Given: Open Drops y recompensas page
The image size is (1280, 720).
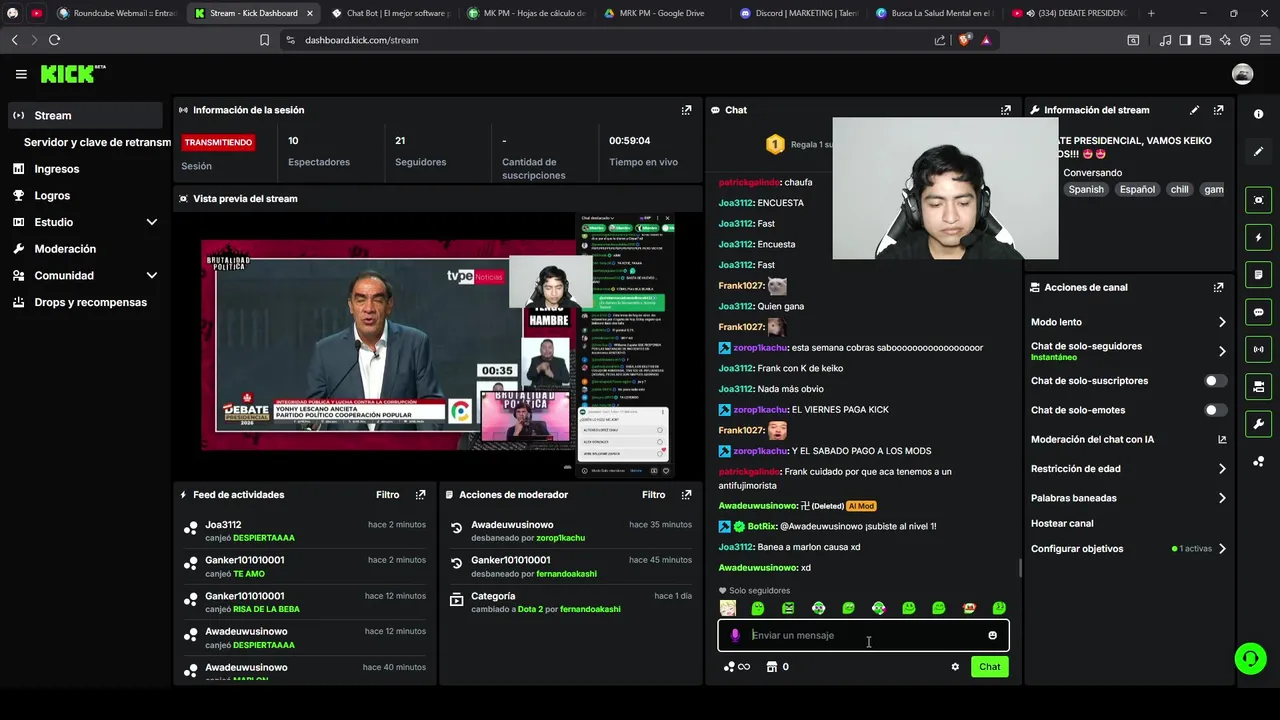Looking at the screenshot, I should coord(84,302).
